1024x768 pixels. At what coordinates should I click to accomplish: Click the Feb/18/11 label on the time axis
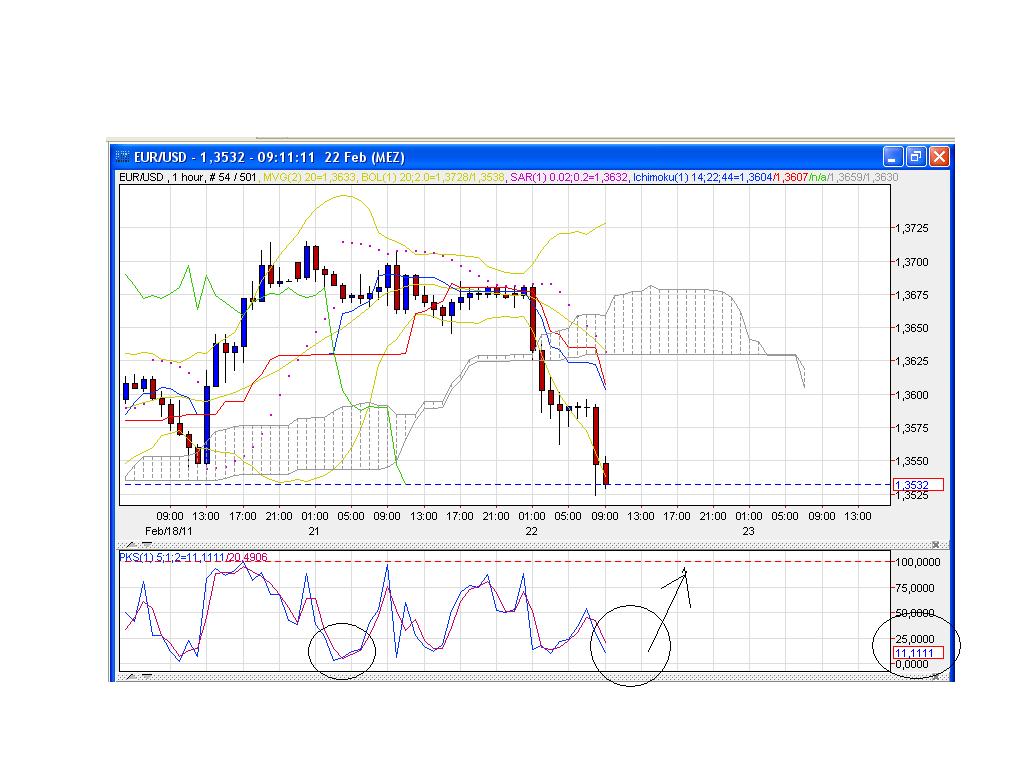coord(166,528)
